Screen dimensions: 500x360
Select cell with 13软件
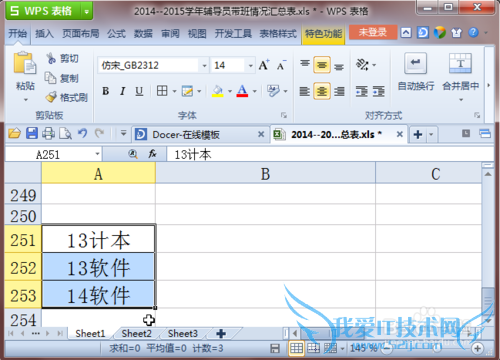98,267
